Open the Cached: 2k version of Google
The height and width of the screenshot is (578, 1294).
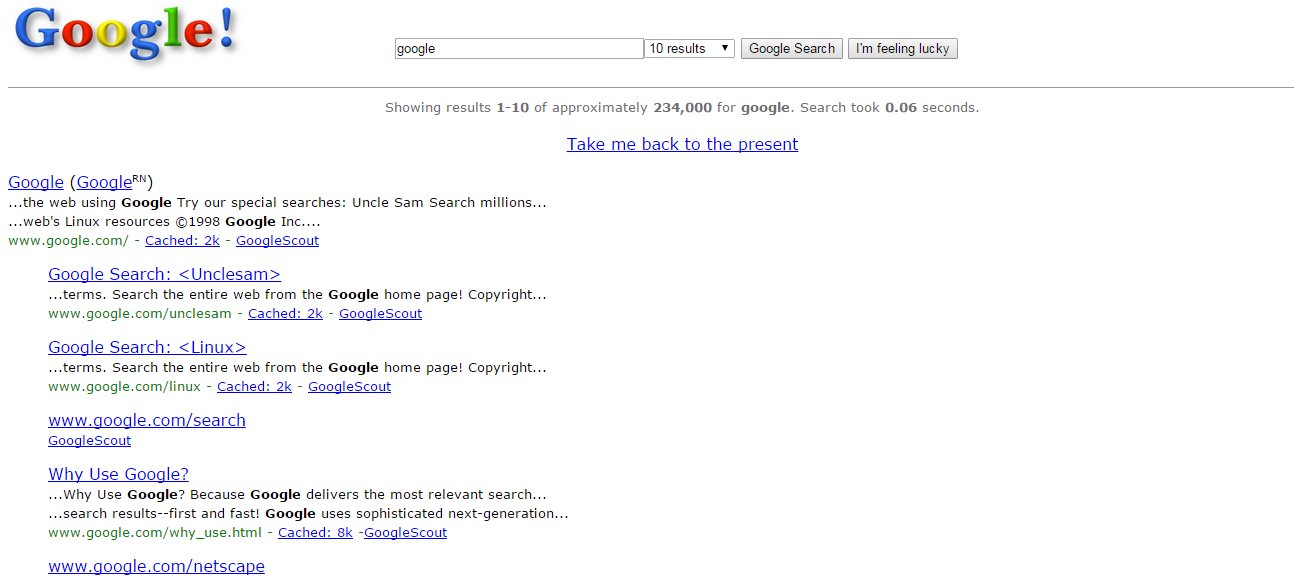182,240
